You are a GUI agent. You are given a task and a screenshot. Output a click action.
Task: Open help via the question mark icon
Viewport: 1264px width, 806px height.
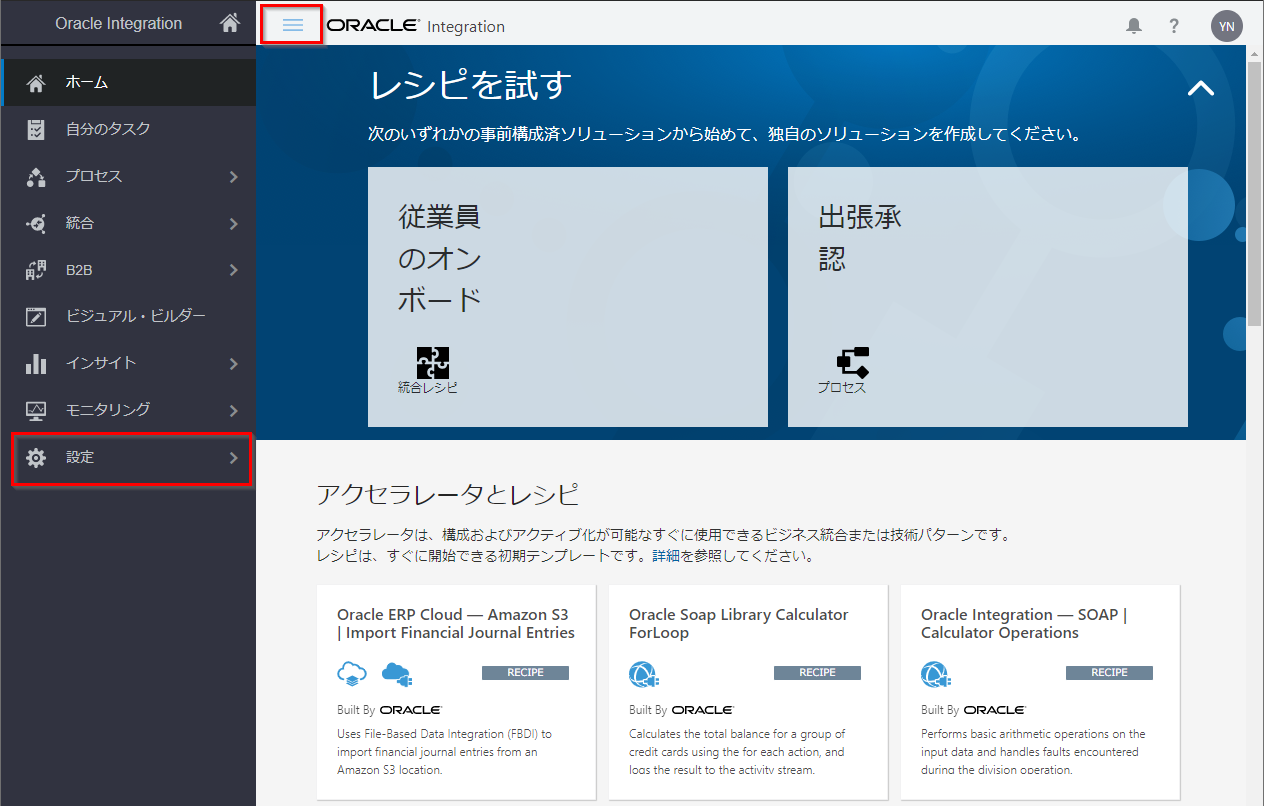click(1174, 26)
